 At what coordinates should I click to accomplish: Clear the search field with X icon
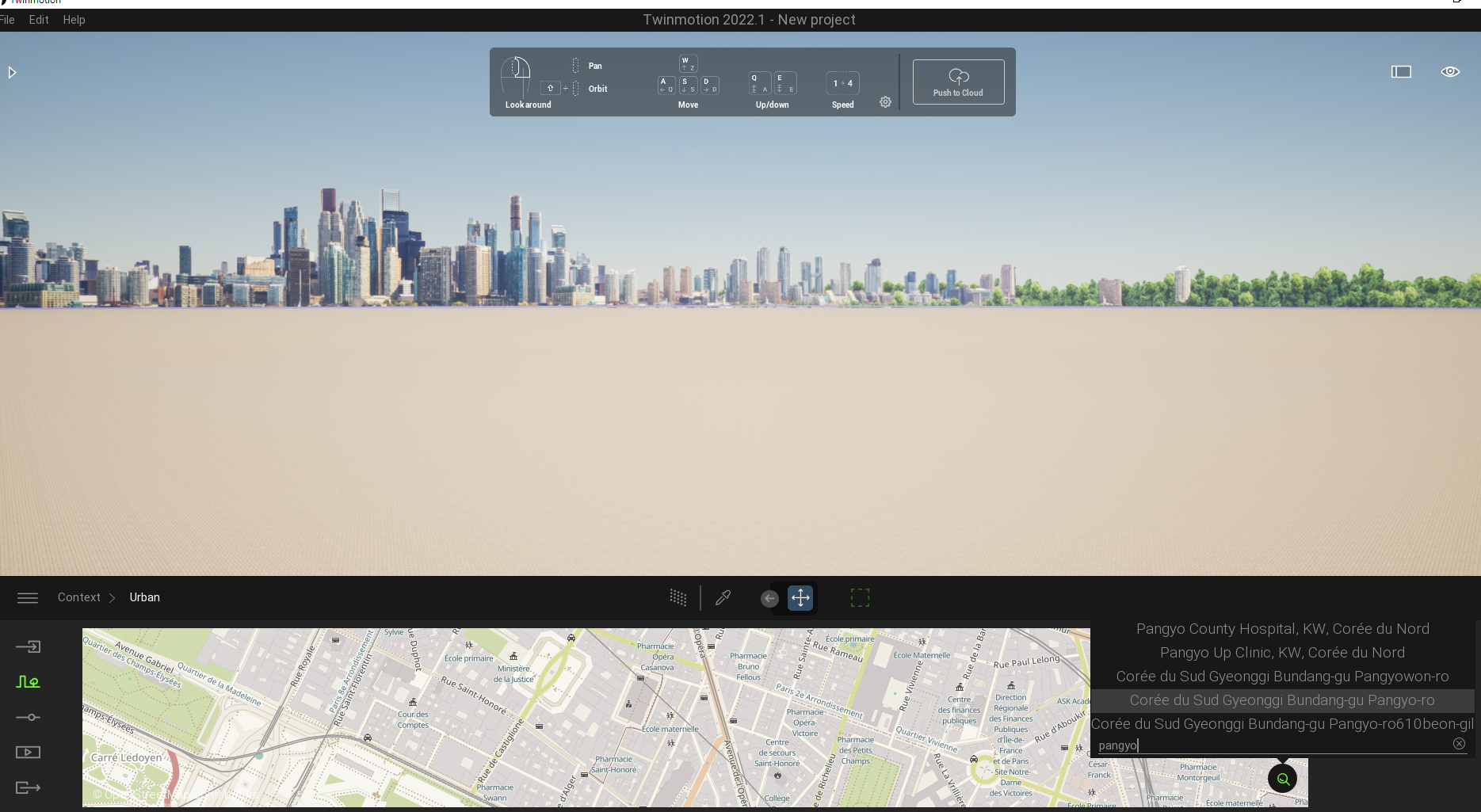(1459, 743)
